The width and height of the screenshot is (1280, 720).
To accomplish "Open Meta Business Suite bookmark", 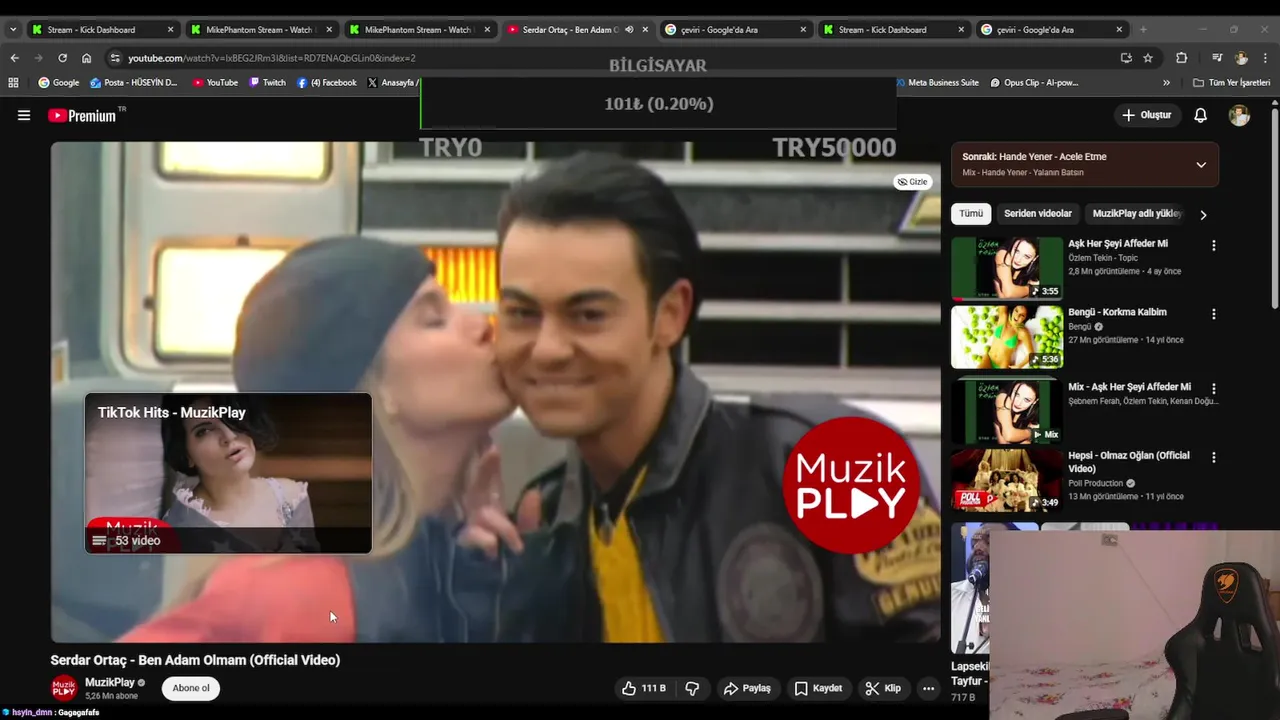I will (936, 83).
